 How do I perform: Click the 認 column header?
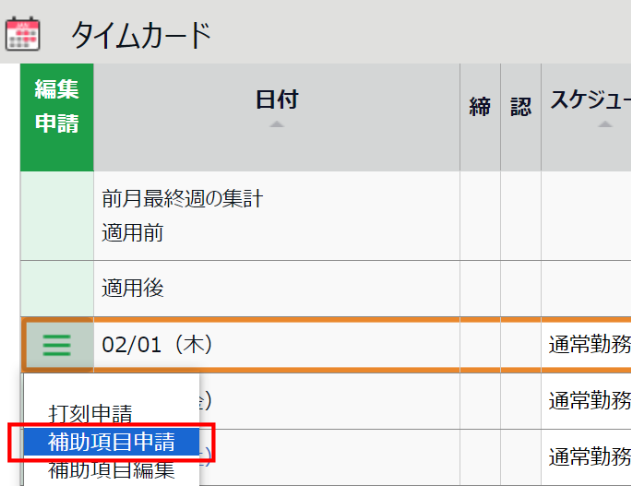click(521, 107)
